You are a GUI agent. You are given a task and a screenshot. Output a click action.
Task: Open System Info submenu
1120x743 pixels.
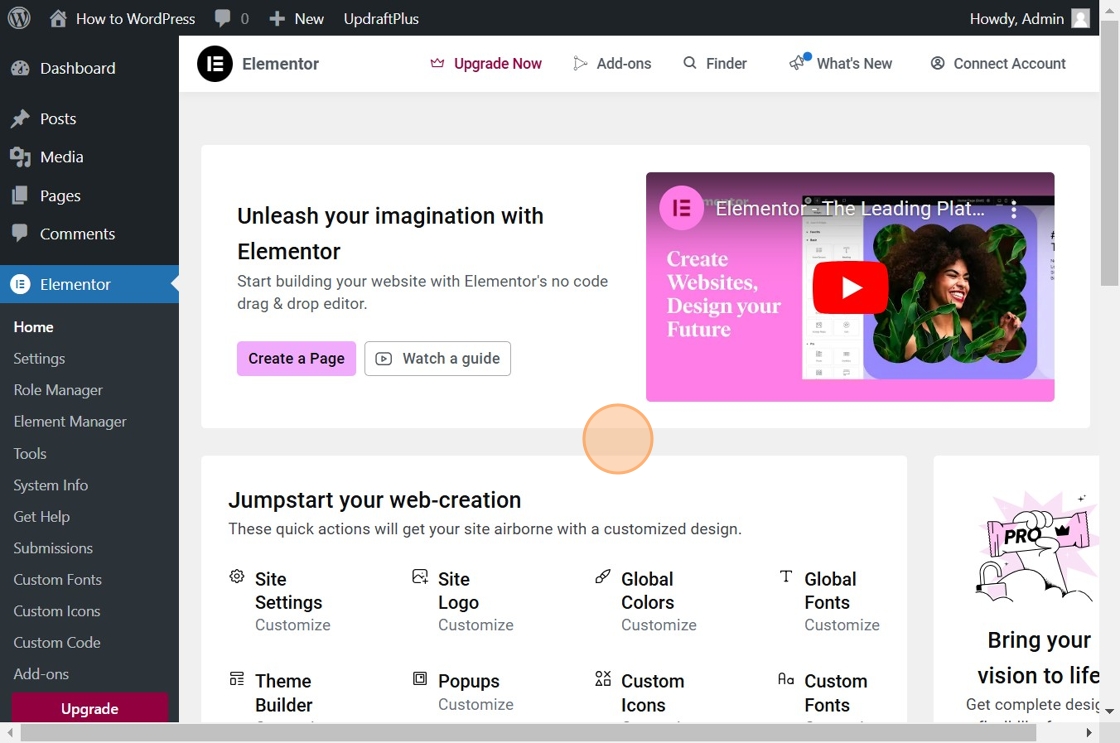(51, 485)
